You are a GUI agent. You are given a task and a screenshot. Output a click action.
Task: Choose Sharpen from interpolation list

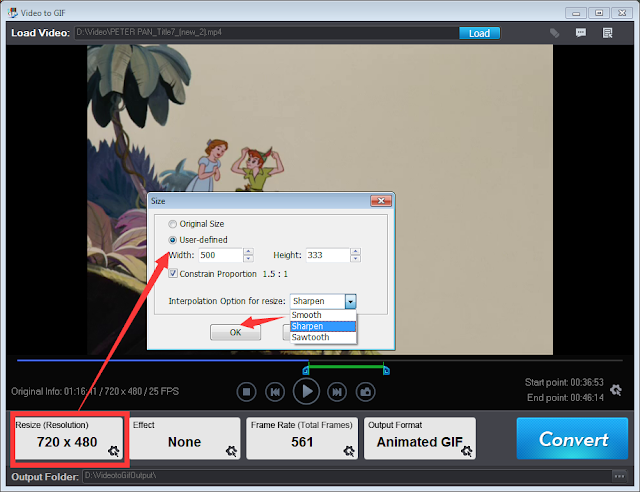[x=323, y=326]
